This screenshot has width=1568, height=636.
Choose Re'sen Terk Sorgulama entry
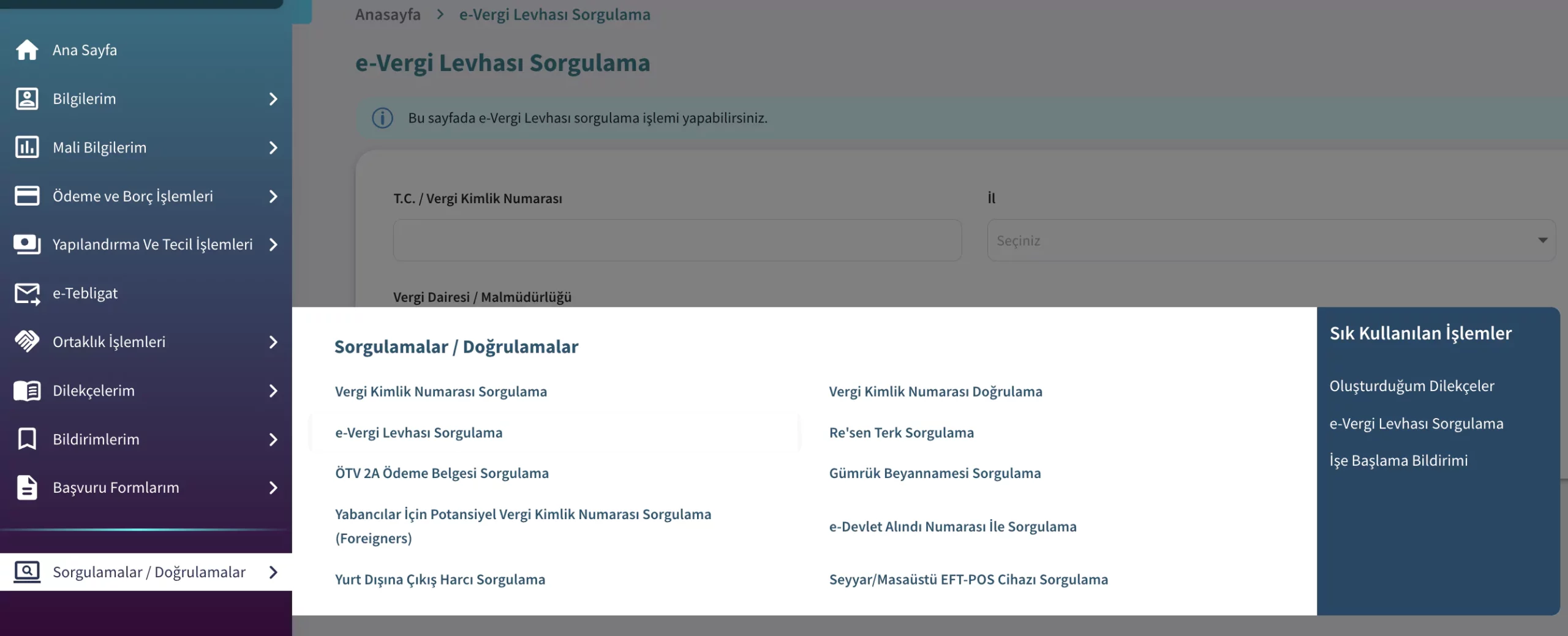(x=901, y=433)
